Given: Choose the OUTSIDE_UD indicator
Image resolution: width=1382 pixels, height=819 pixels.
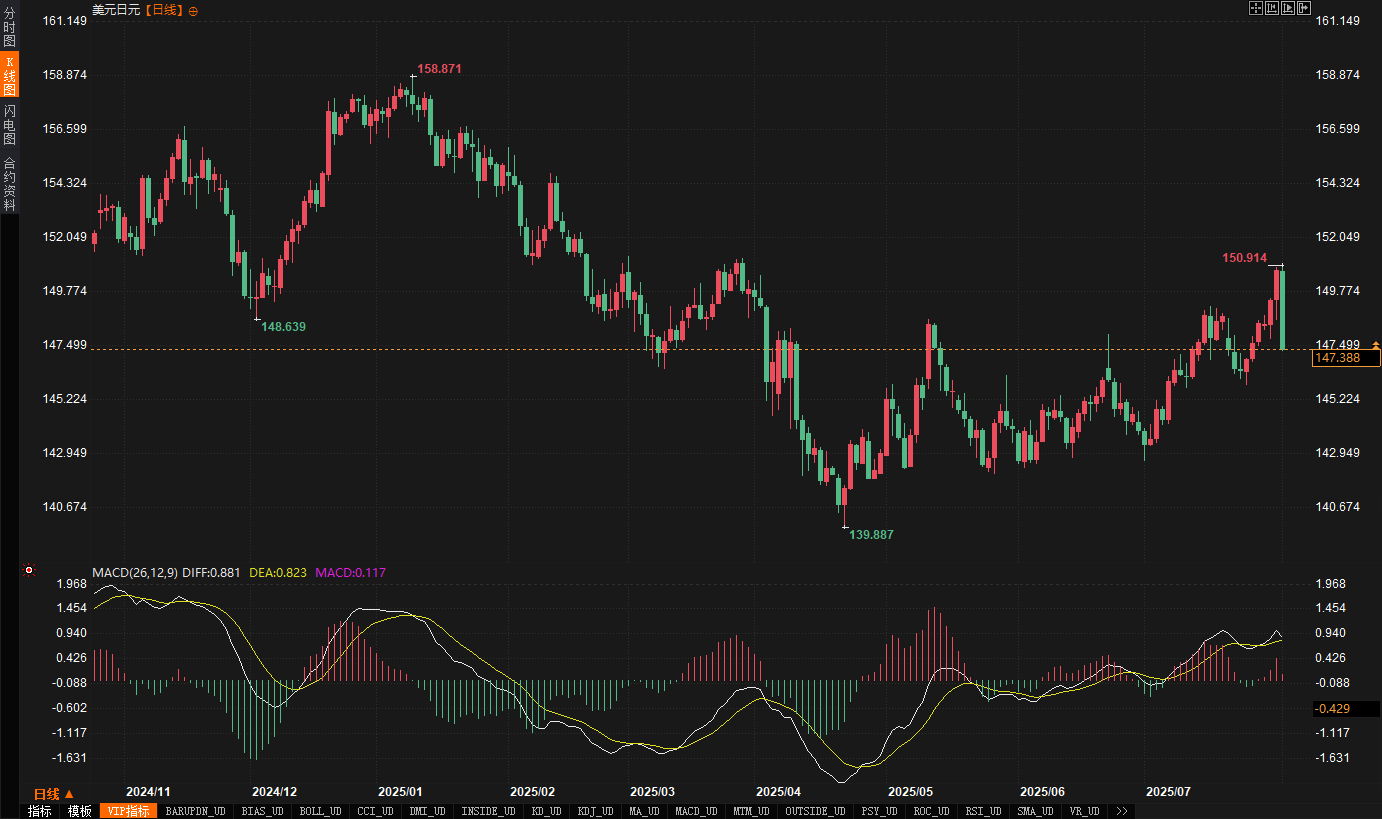Looking at the screenshot, I should [816, 811].
